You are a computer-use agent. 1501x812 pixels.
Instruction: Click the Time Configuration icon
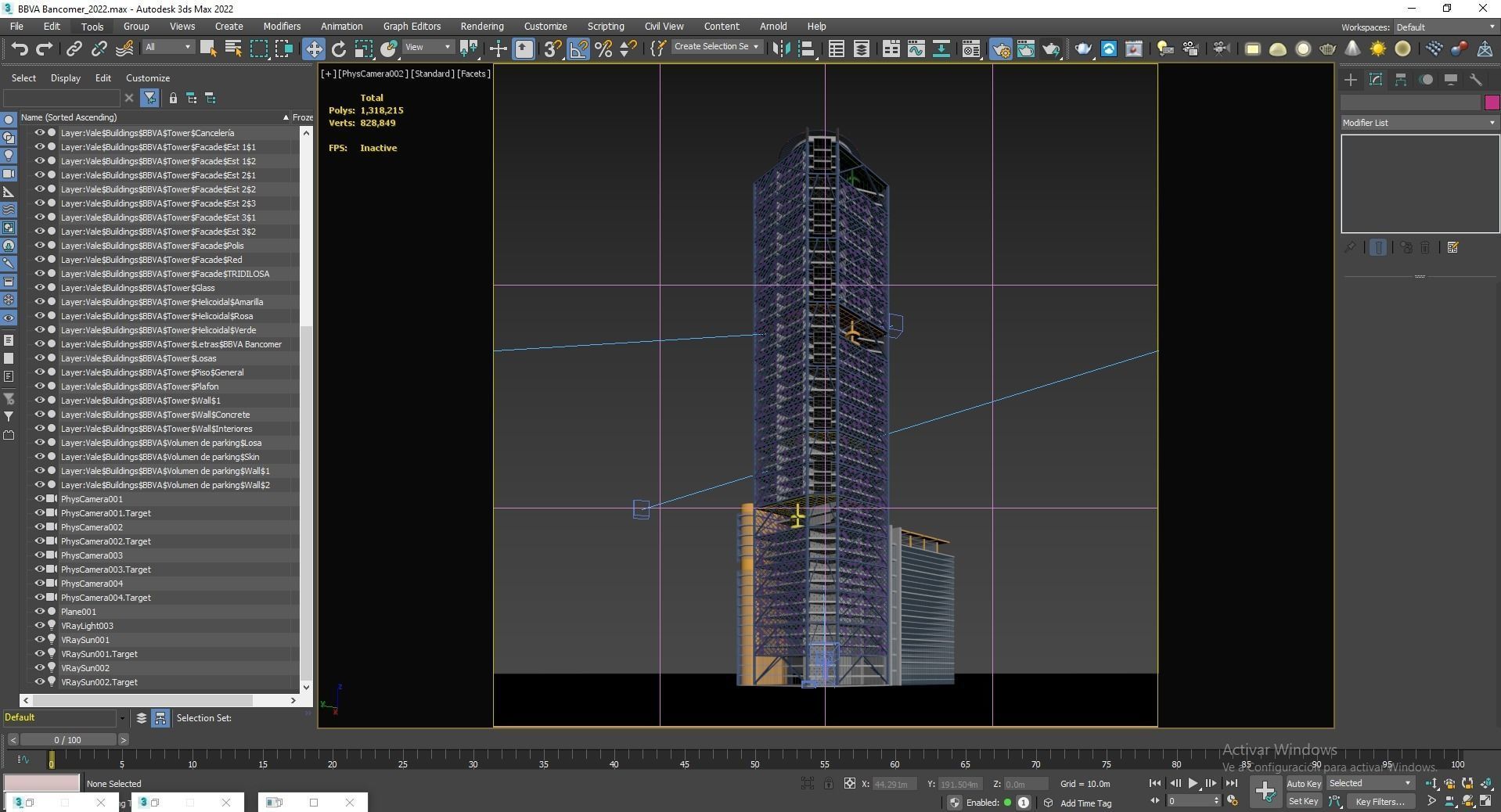coord(1233,800)
